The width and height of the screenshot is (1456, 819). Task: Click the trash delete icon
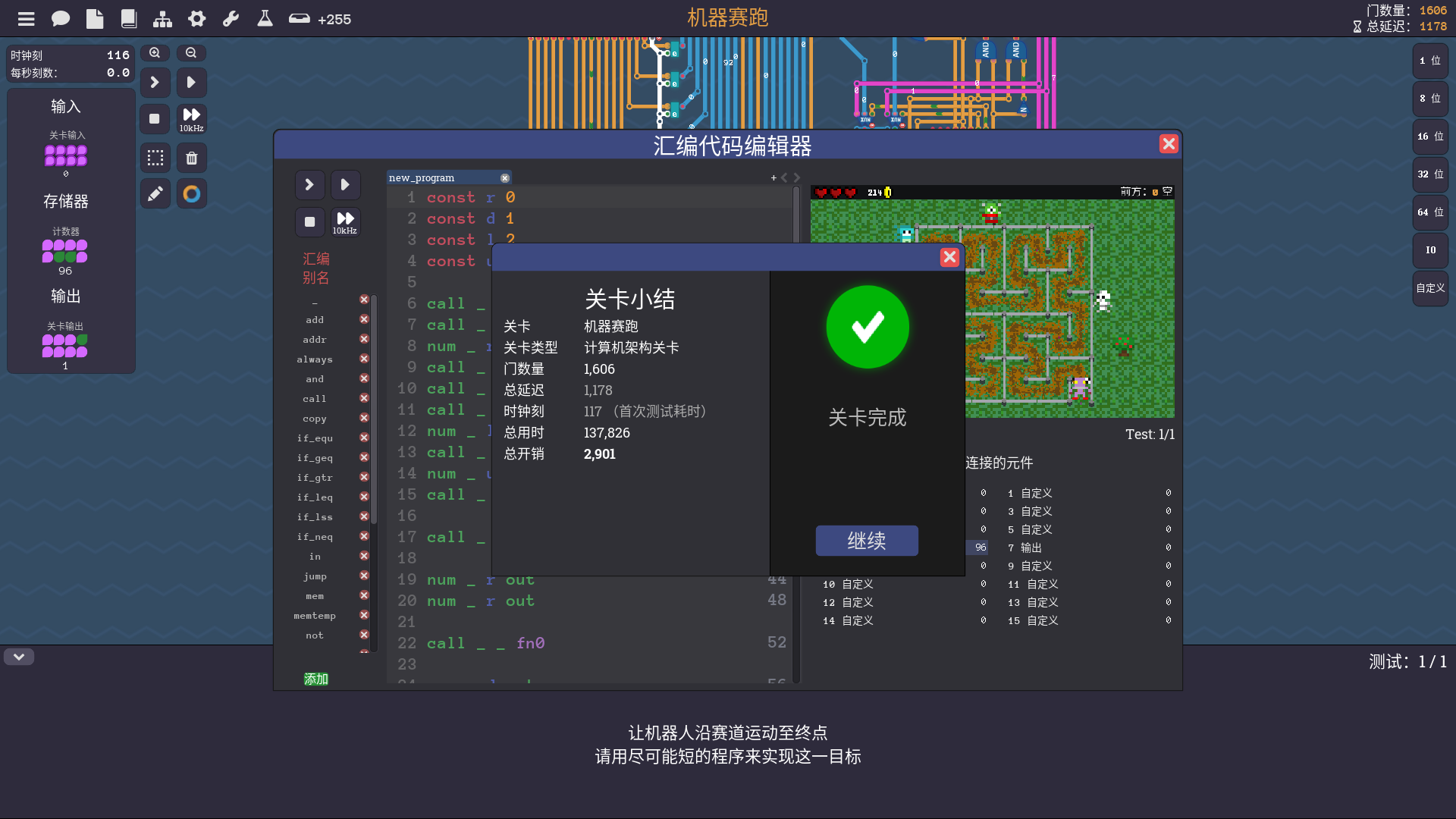[192, 158]
